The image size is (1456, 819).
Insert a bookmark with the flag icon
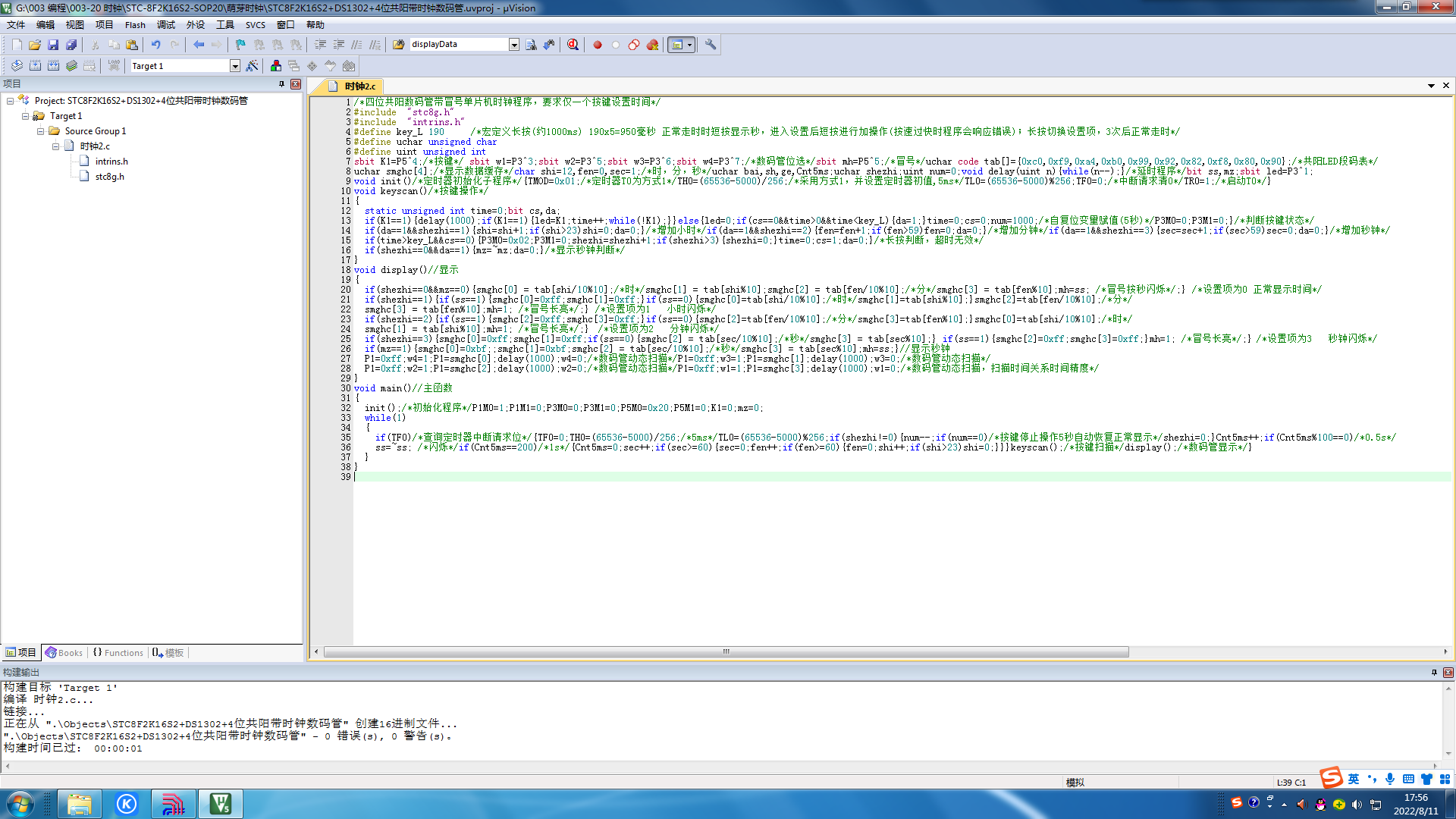tap(240, 45)
